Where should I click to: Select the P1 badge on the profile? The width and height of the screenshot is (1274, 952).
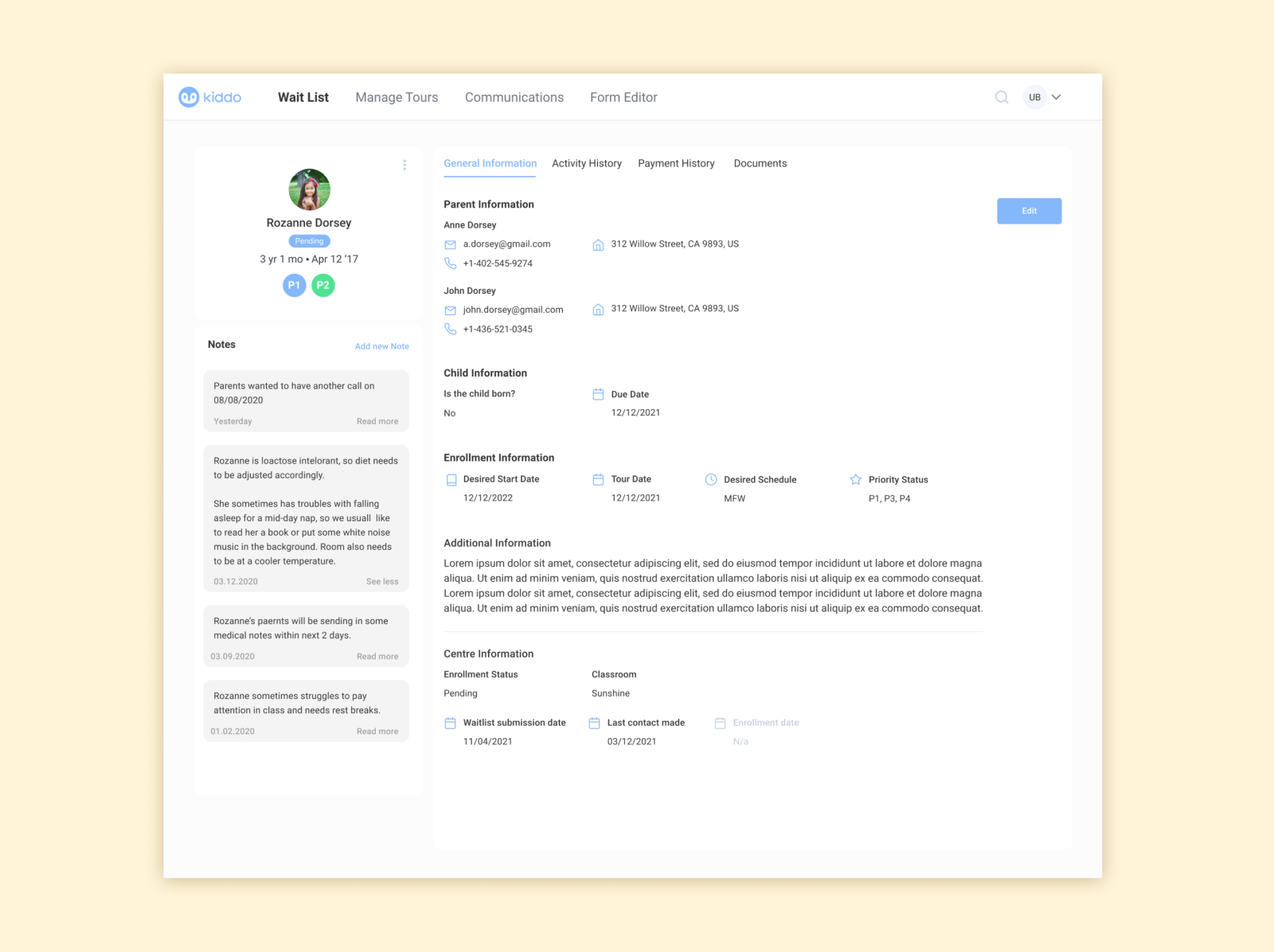[x=294, y=285]
